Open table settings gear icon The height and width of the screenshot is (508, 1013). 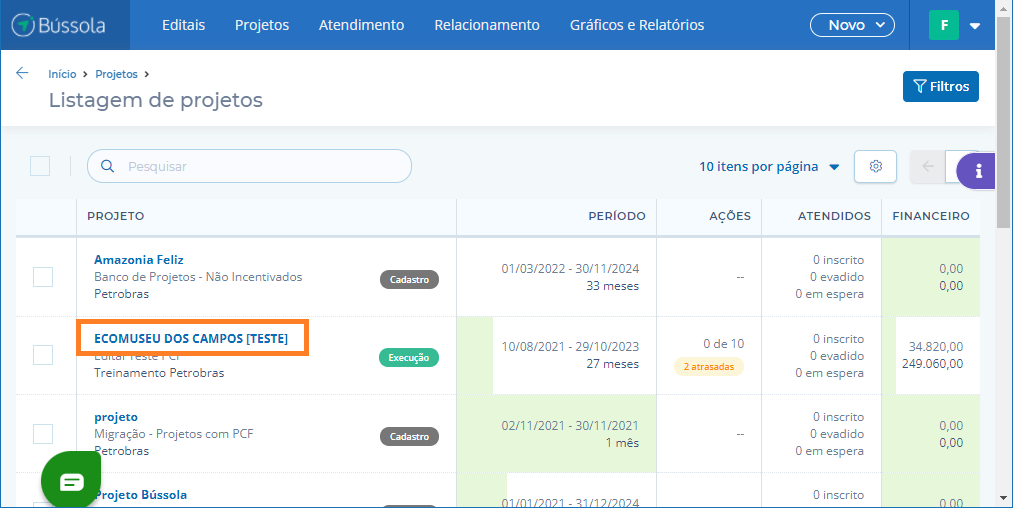(875, 166)
